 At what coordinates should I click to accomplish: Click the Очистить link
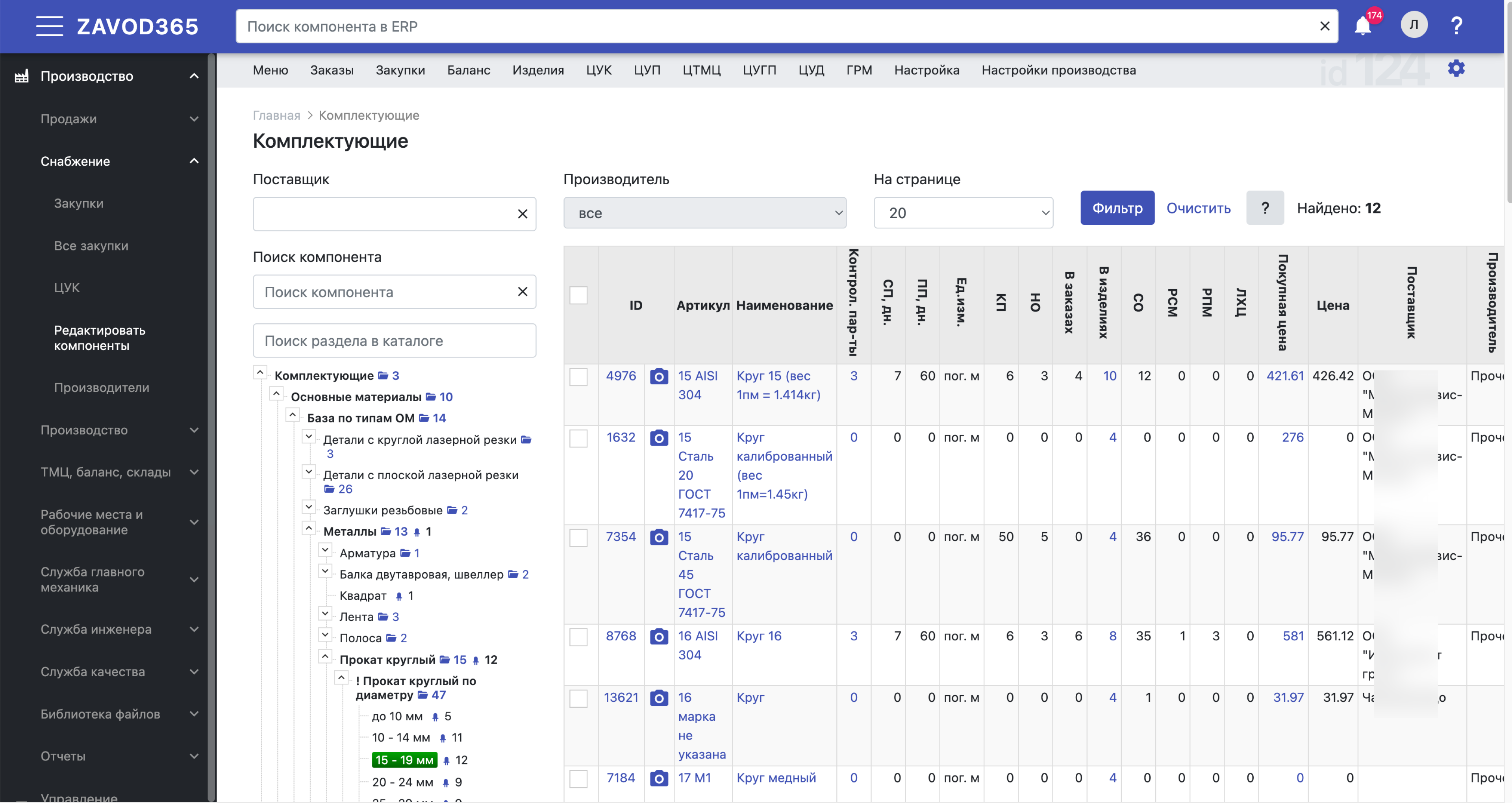click(1197, 208)
